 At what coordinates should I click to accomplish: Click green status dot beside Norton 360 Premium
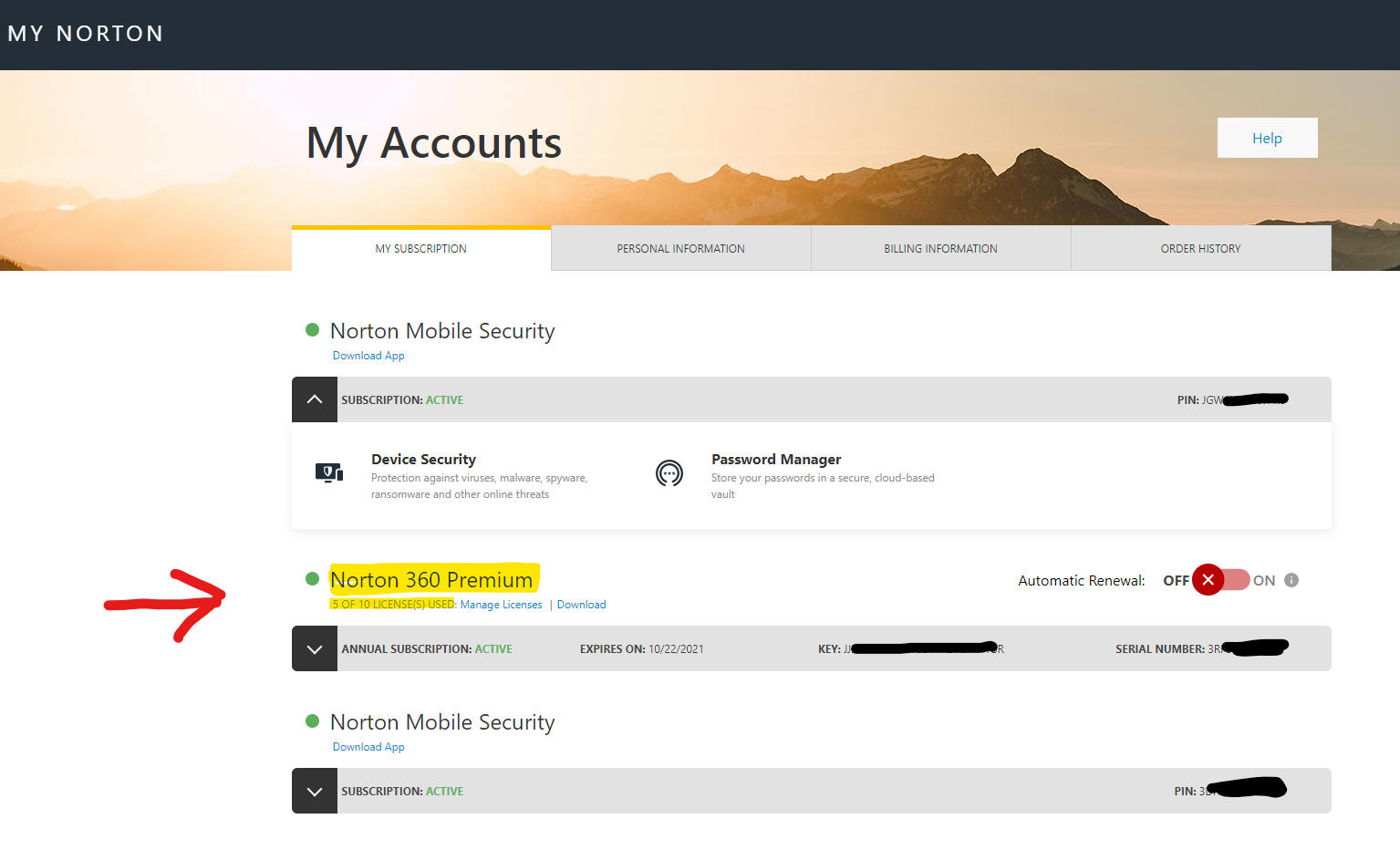[312, 579]
